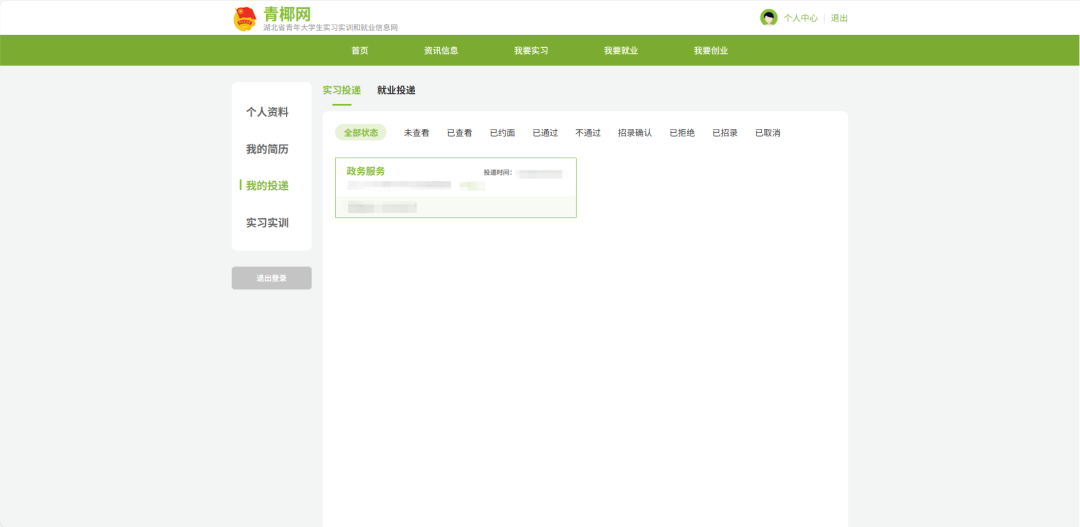Filter by 已通过 status
This screenshot has height=527, width=1080.
[x=545, y=133]
